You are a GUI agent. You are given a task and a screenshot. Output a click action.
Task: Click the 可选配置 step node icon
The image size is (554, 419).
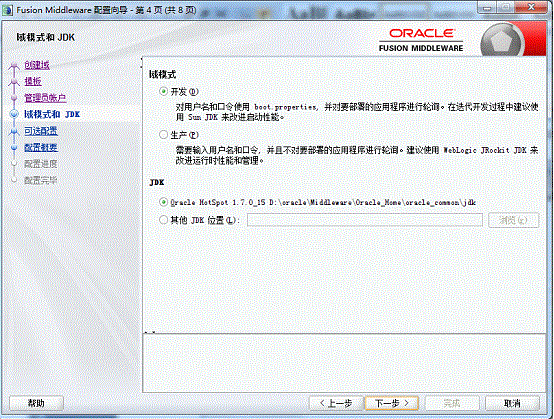click(14, 131)
